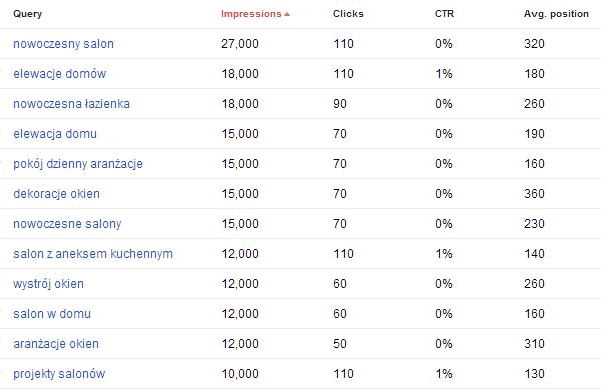Viewport: 601px width, 389px height.
Task: Open the 'nowoczesne salony' query link
Action: (x=67, y=224)
